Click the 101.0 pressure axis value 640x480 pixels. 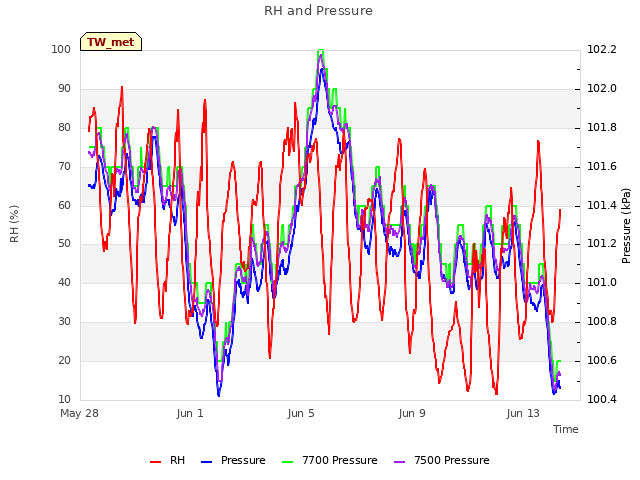tap(602, 282)
